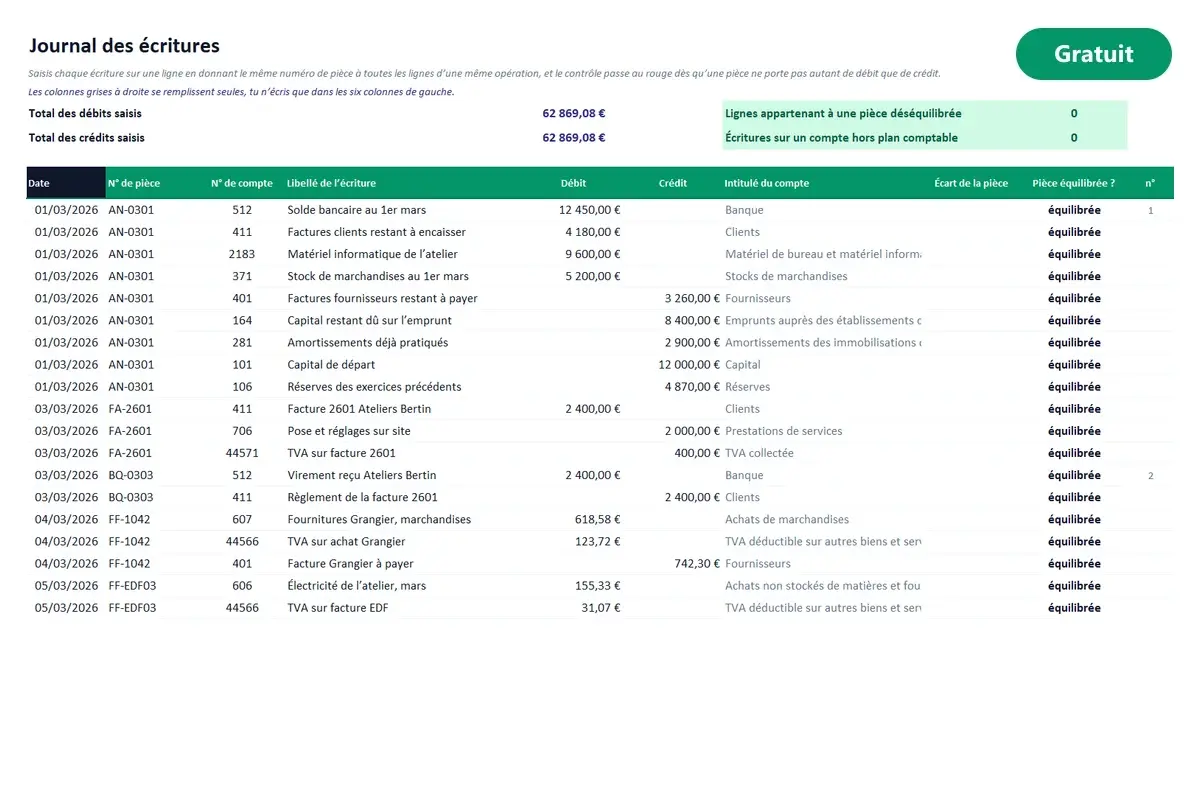Click Réserves des exercices précédents cell
This screenshot has width=1200, height=800.
coord(375,386)
